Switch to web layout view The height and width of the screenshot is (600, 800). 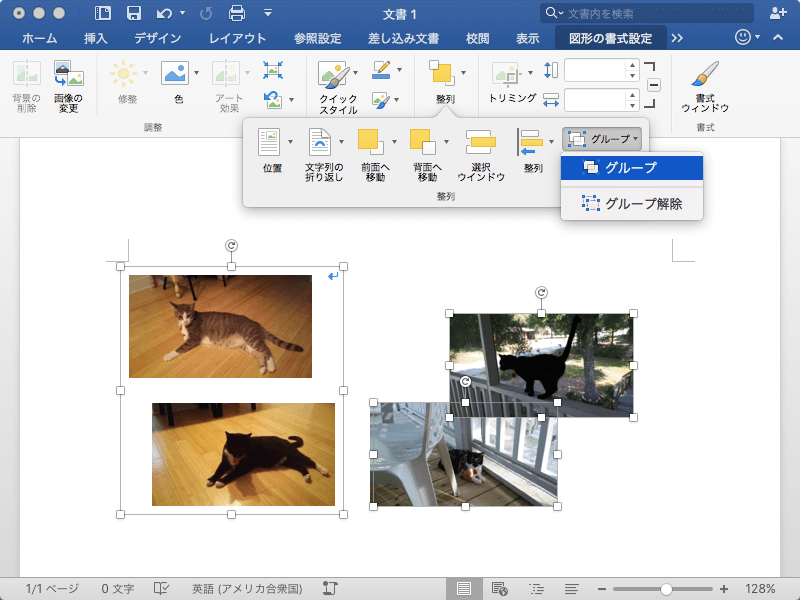coord(499,589)
